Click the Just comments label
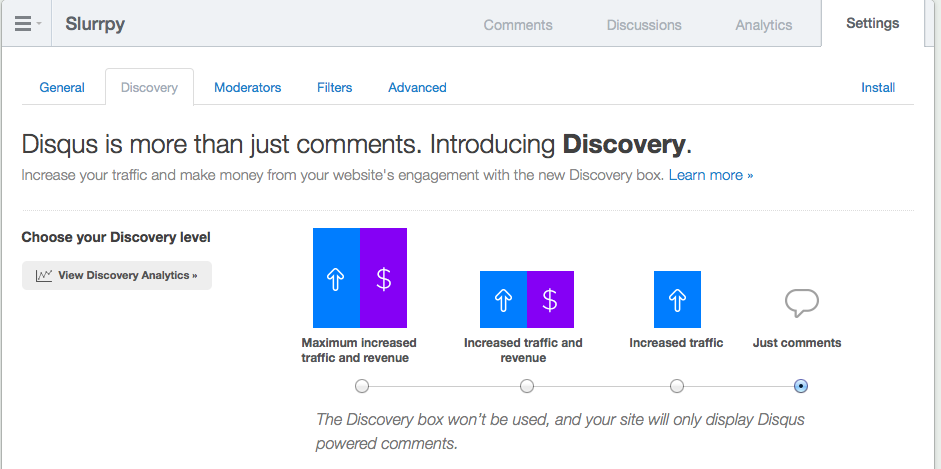 click(797, 343)
